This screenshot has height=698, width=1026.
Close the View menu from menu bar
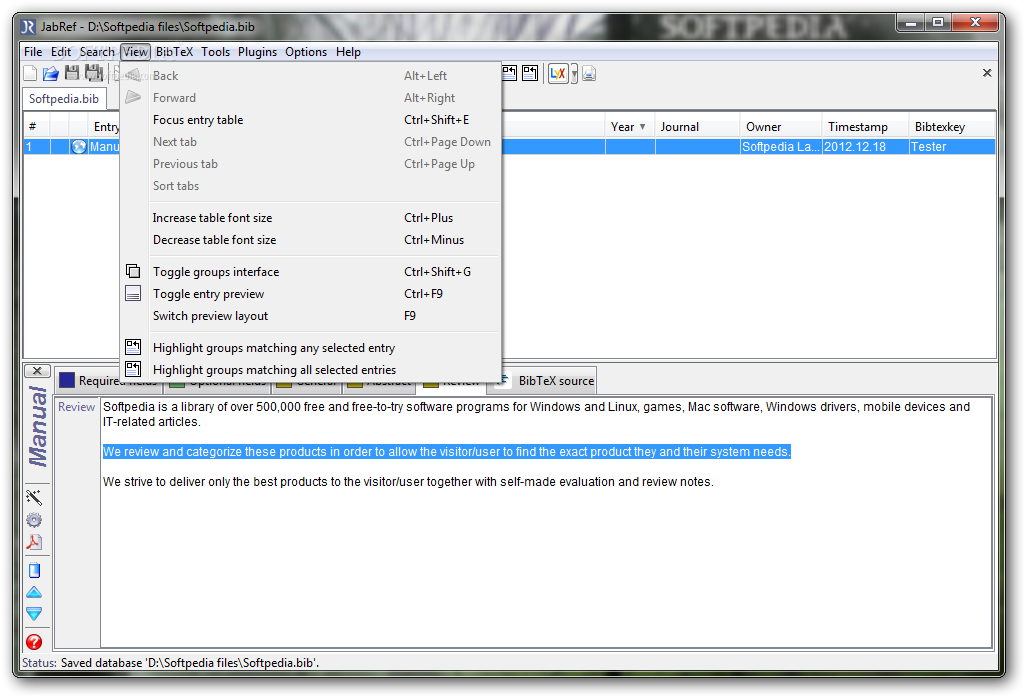click(x=135, y=52)
